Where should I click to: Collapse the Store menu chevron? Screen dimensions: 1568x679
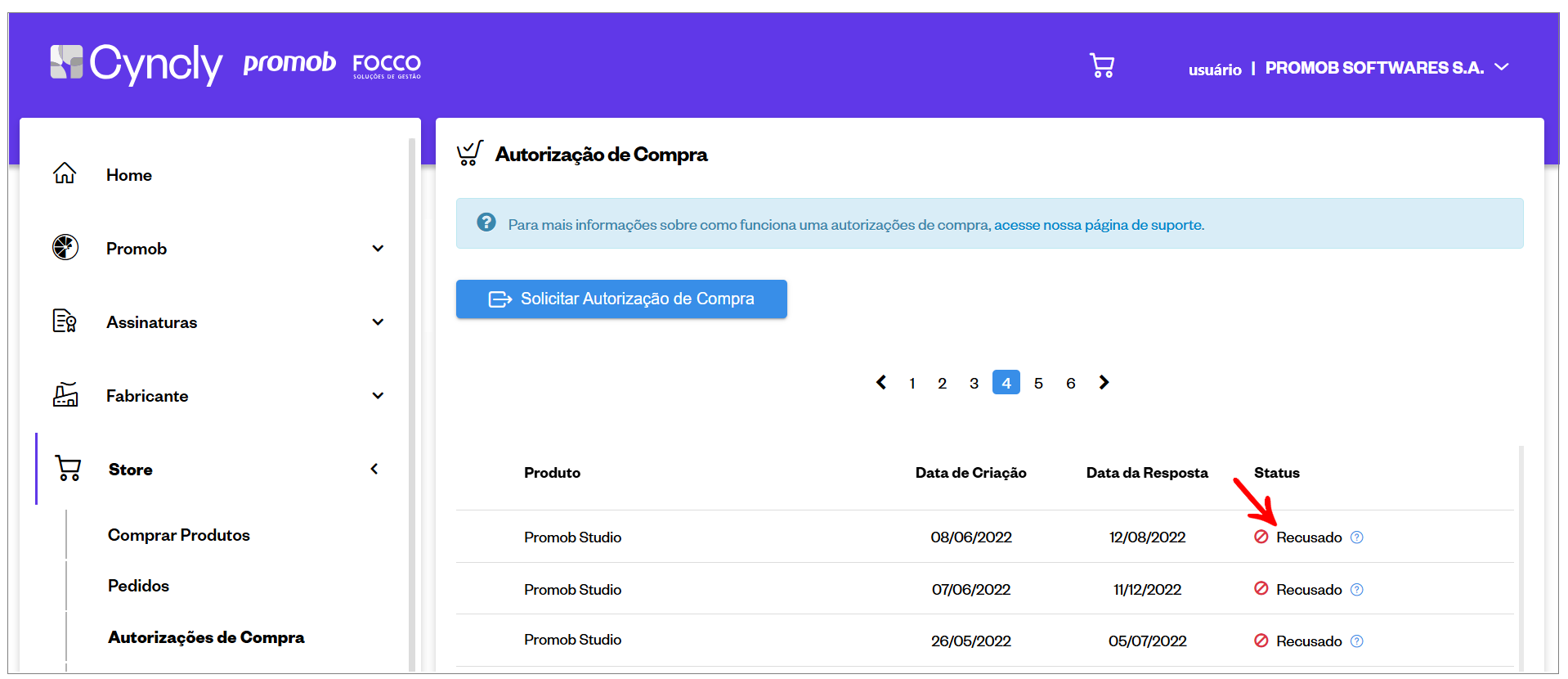pyautogui.click(x=374, y=469)
